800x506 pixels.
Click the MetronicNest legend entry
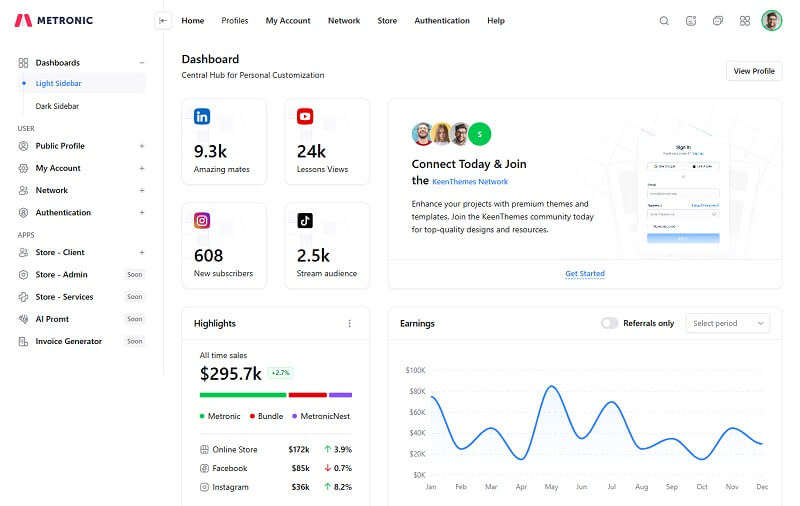click(321, 416)
